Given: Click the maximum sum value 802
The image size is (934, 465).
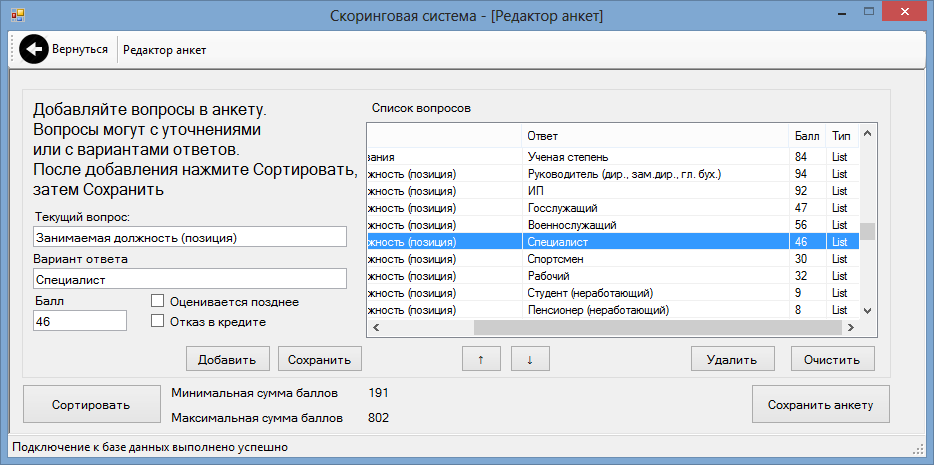Looking at the screenshot, I should [x=378, y=418].
